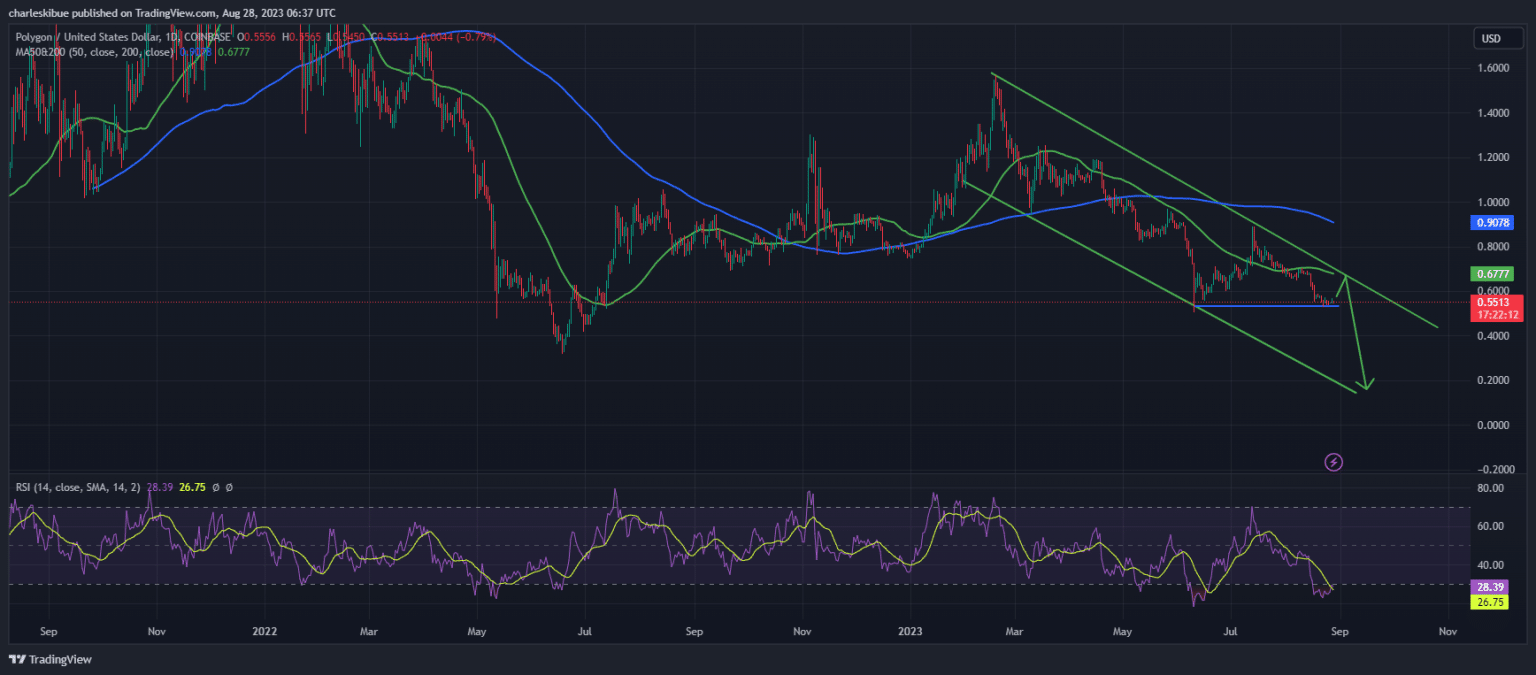Viewport: 1536px width, 675px height.
Task: Click the first ø symbol in RSI legend
Action: click(216, 487)
